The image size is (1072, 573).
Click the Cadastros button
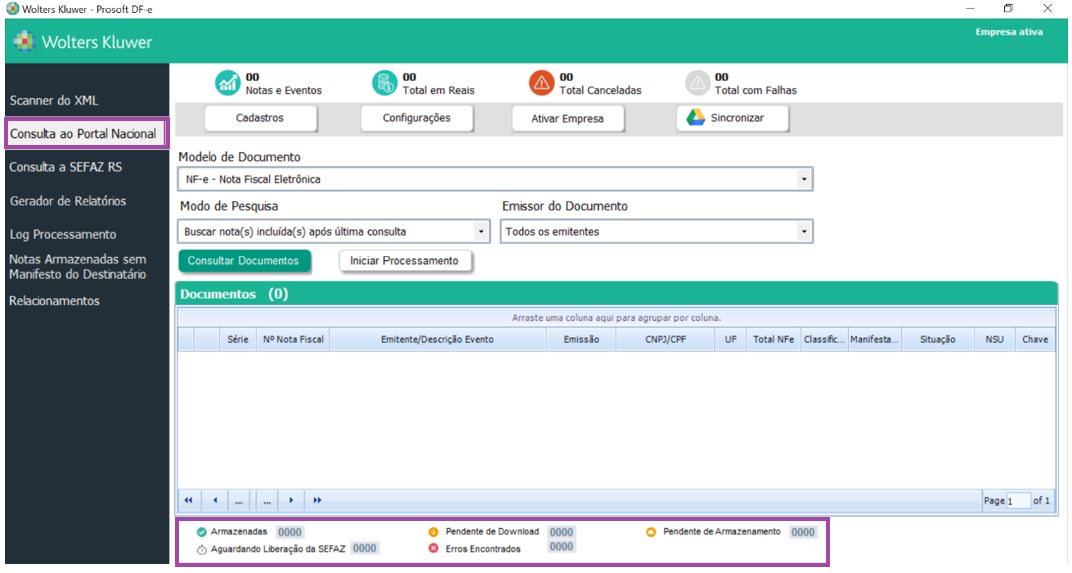260,118
